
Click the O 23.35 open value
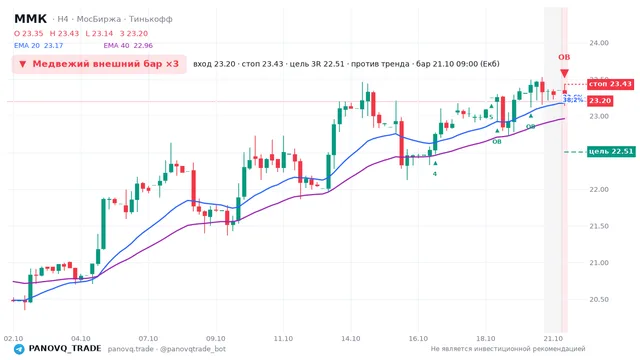29,33
